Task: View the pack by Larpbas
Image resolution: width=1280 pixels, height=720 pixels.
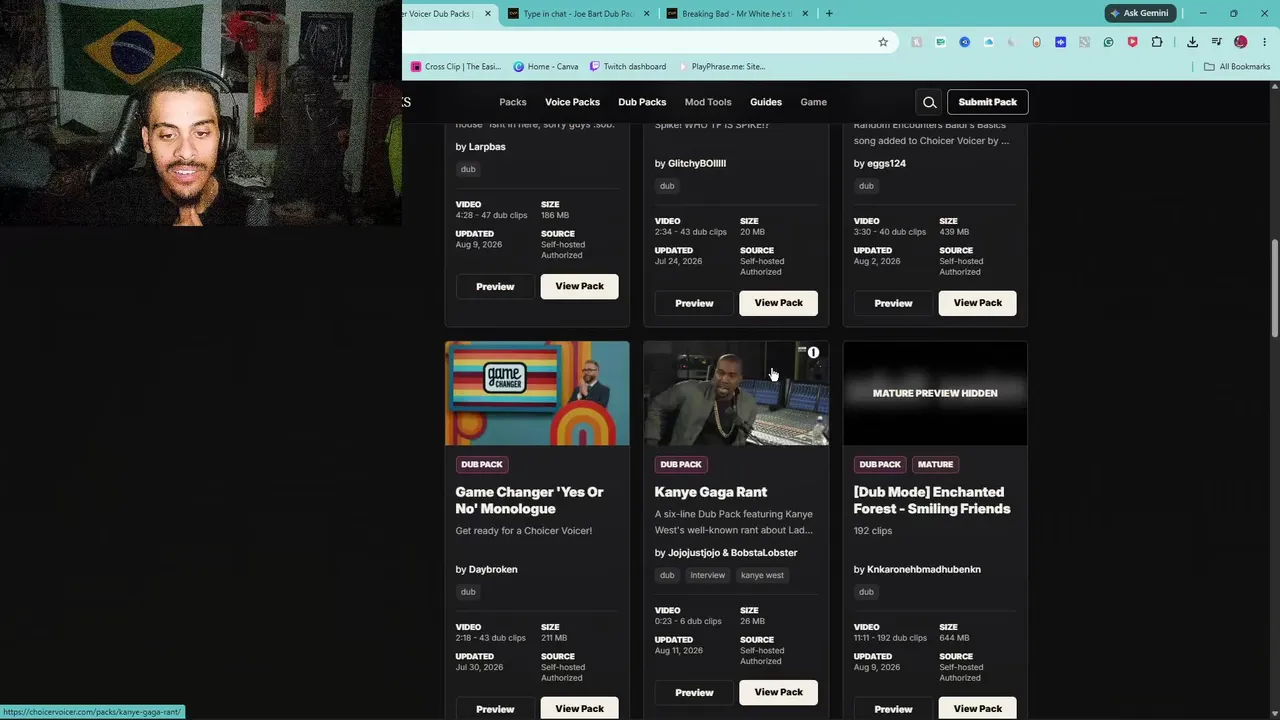Action: (580, 287)
